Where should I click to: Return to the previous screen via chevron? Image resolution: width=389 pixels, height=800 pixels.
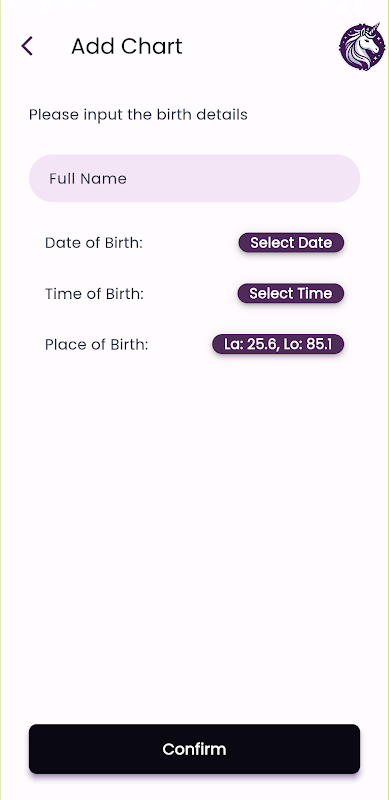(x=27, y=46)
